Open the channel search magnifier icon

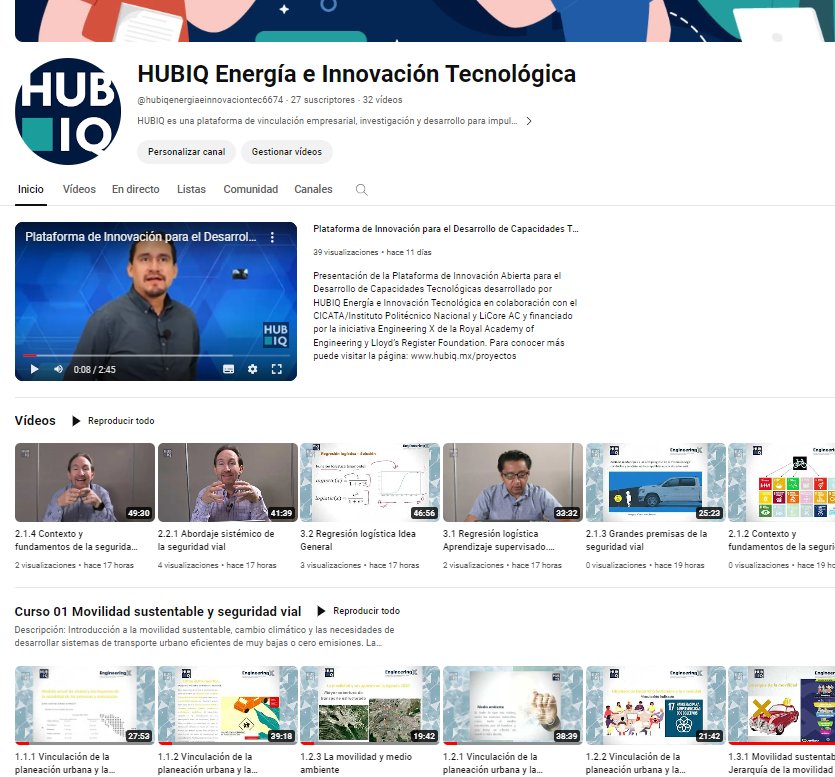coord(362,190)
